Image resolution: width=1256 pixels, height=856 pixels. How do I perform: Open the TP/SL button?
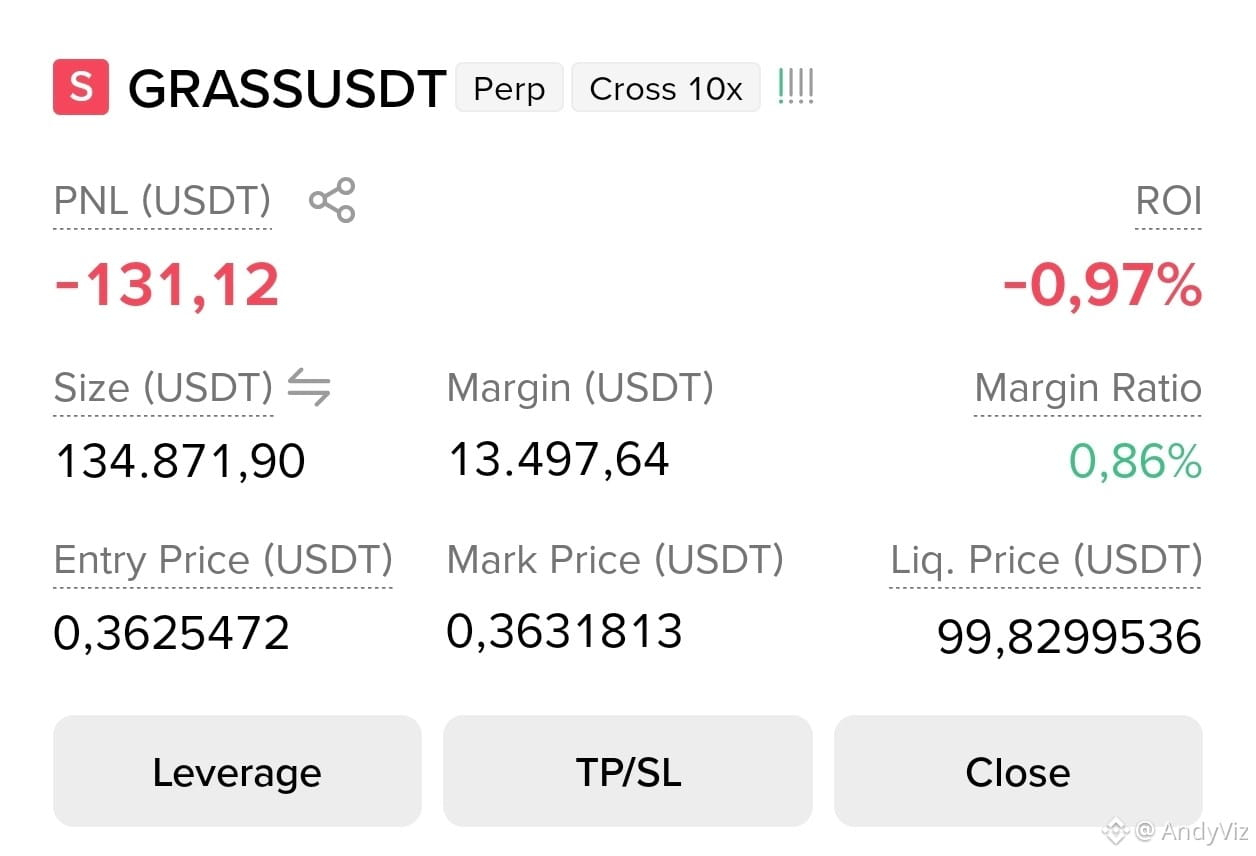[x=628, y=771]
